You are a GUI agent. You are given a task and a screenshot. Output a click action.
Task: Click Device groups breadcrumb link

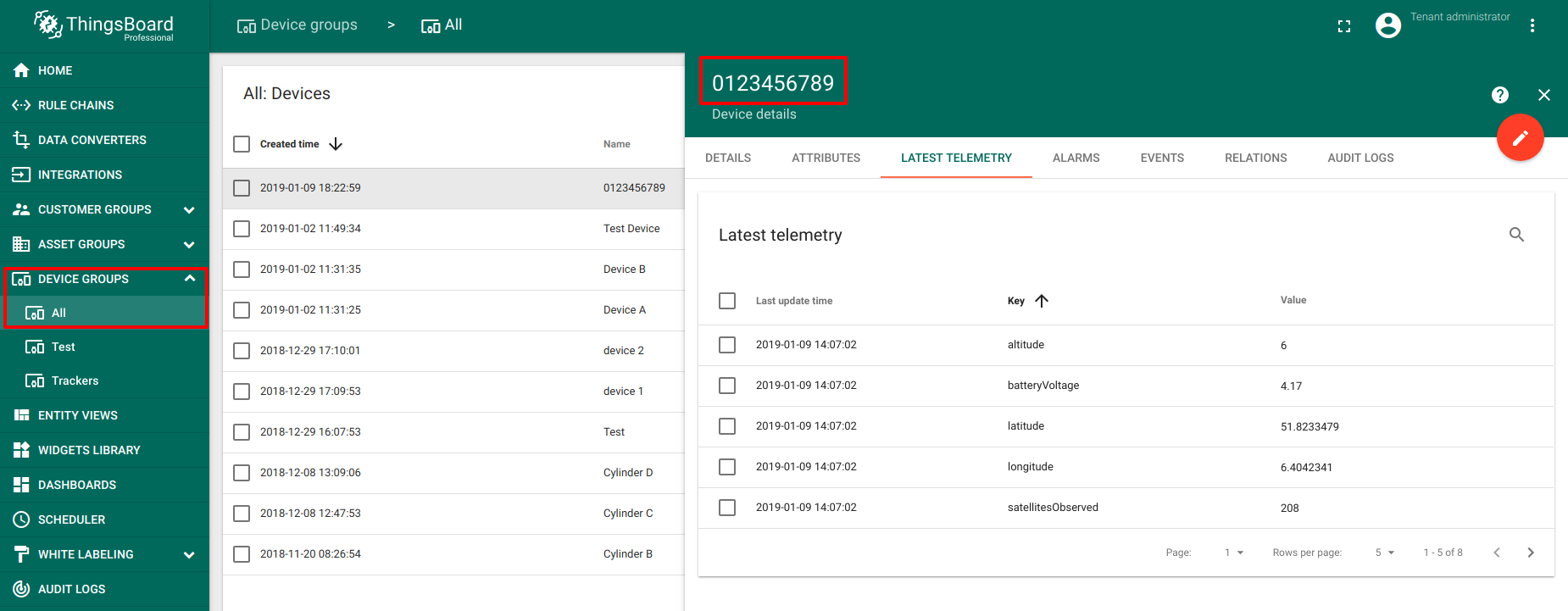[297, 25]
